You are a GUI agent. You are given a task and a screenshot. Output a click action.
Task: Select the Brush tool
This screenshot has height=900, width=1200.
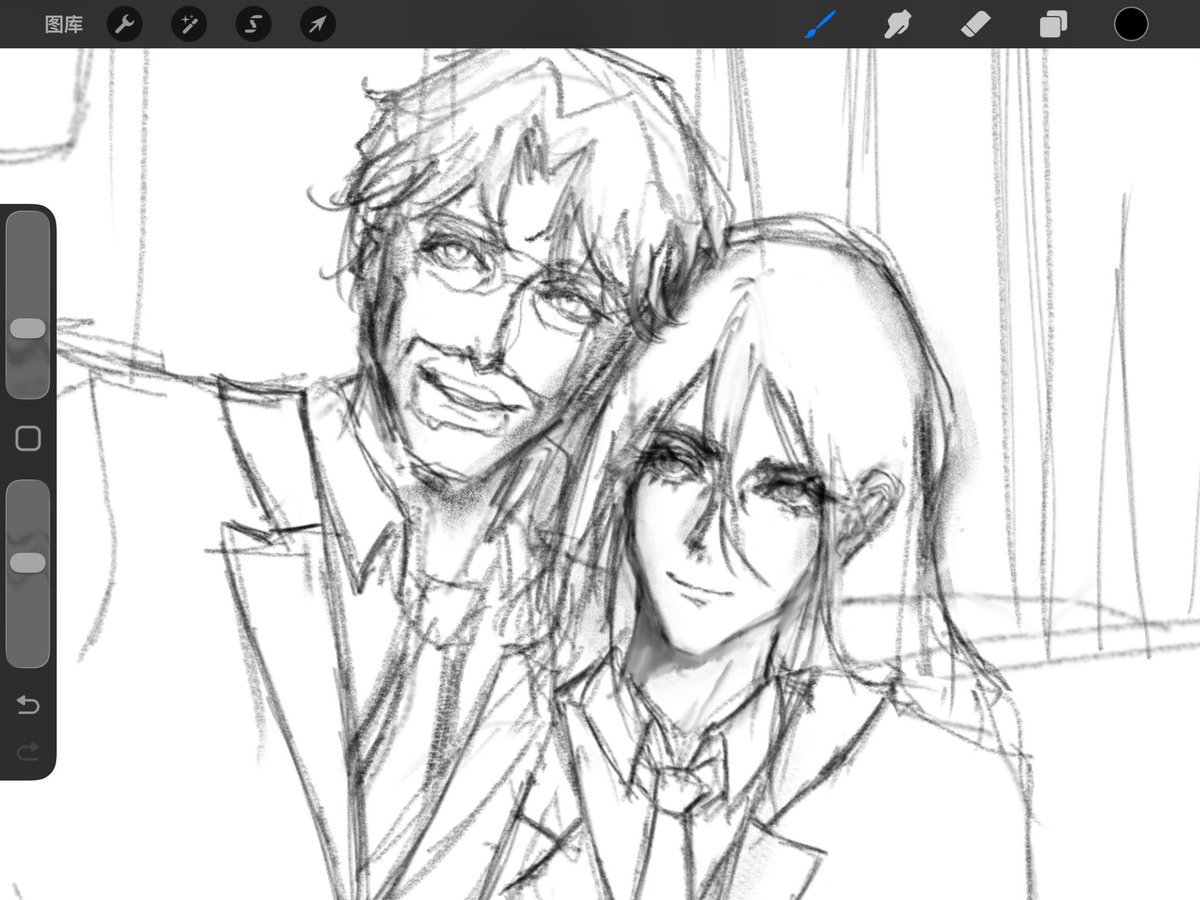pyautogui.click(x=821, y=24)
